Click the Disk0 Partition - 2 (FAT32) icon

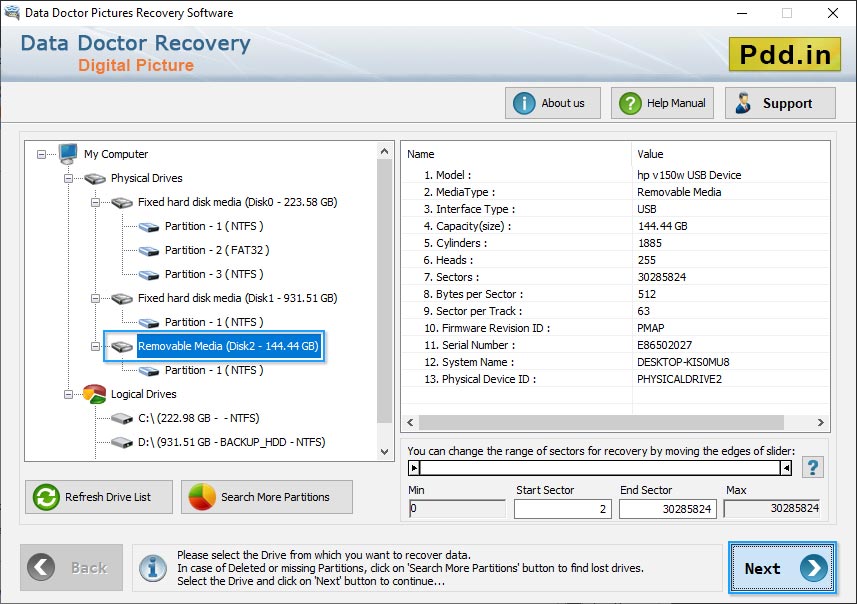[149, 251]
